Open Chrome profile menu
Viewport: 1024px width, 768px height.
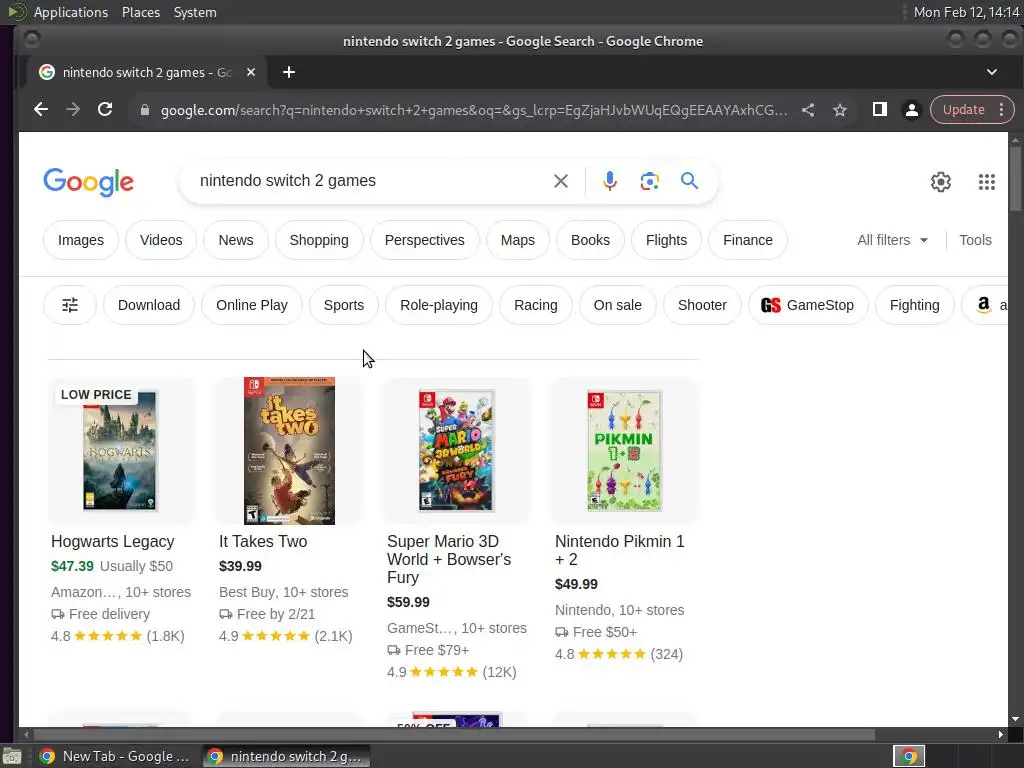click(912, 110)
